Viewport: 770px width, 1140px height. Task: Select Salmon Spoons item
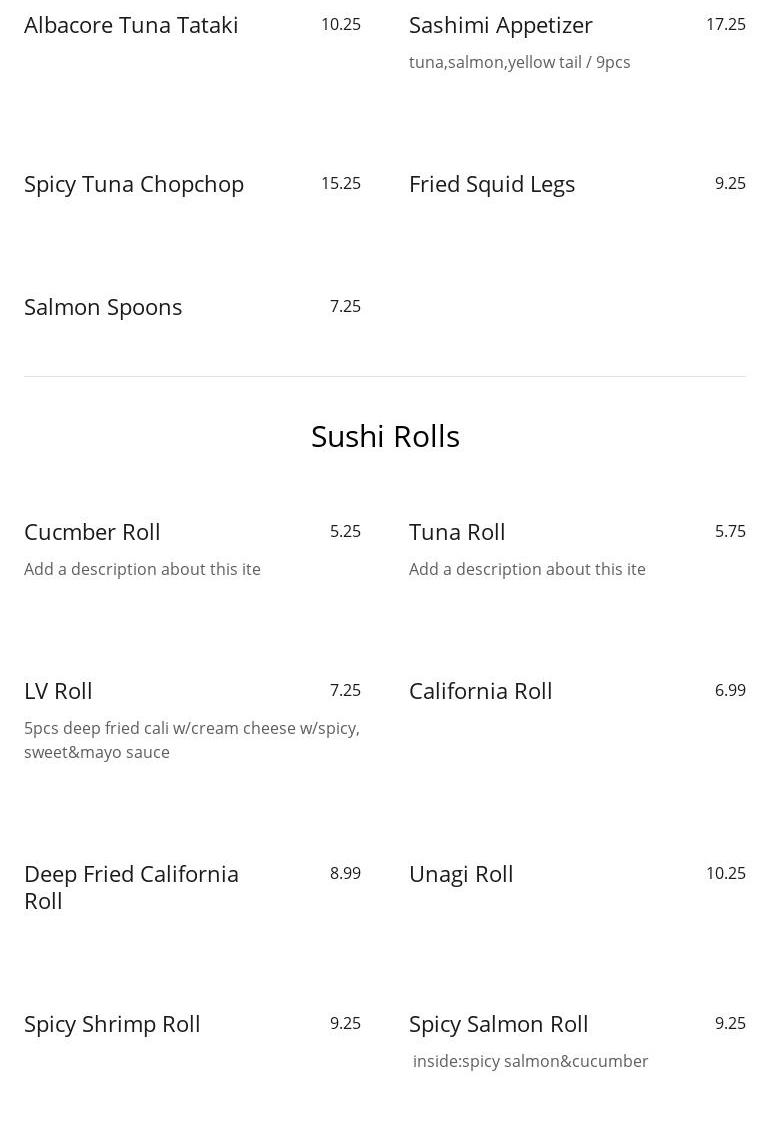(x=103, y=307)
